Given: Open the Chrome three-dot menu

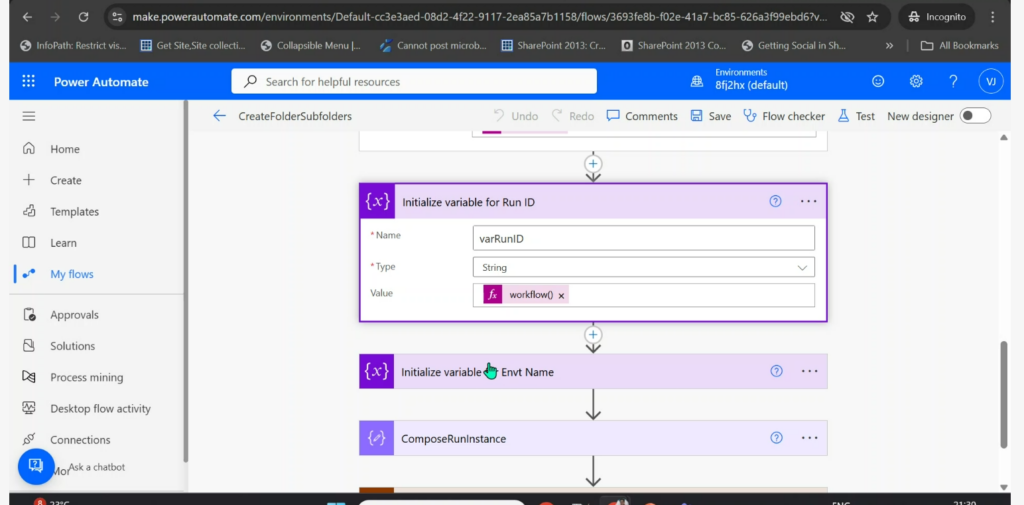Looking at the screenshot, I should (x=993, y=17).
